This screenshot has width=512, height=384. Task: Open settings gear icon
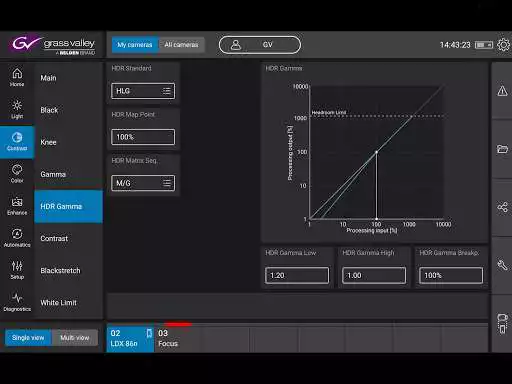503,45
